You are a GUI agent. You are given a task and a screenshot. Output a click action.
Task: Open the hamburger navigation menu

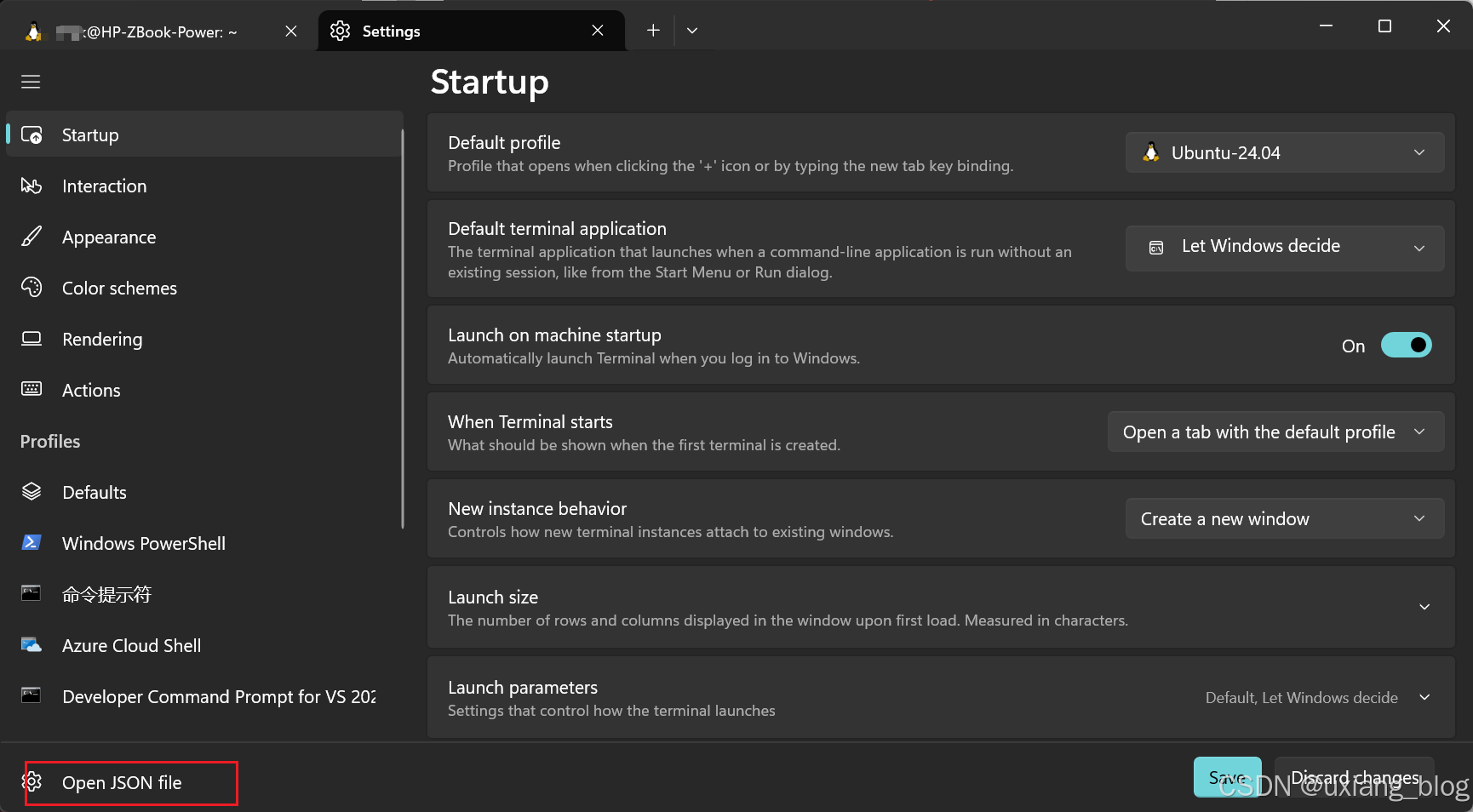(31, 82)
